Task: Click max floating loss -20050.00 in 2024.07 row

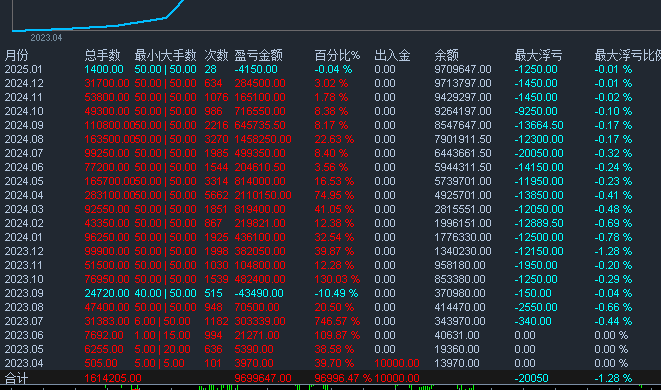Action: [x=539, y=153]
